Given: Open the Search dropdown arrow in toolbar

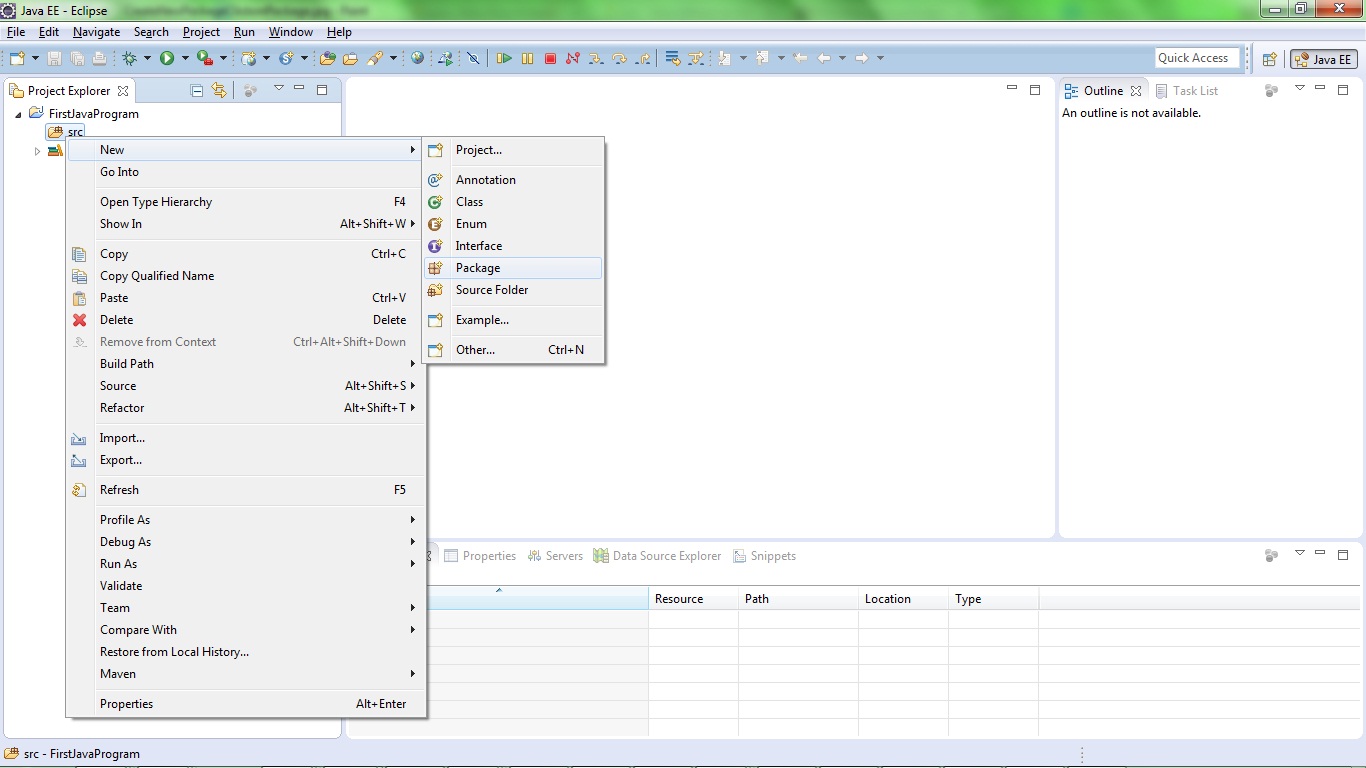Looking at the screenshot, I should coord(393,59).
